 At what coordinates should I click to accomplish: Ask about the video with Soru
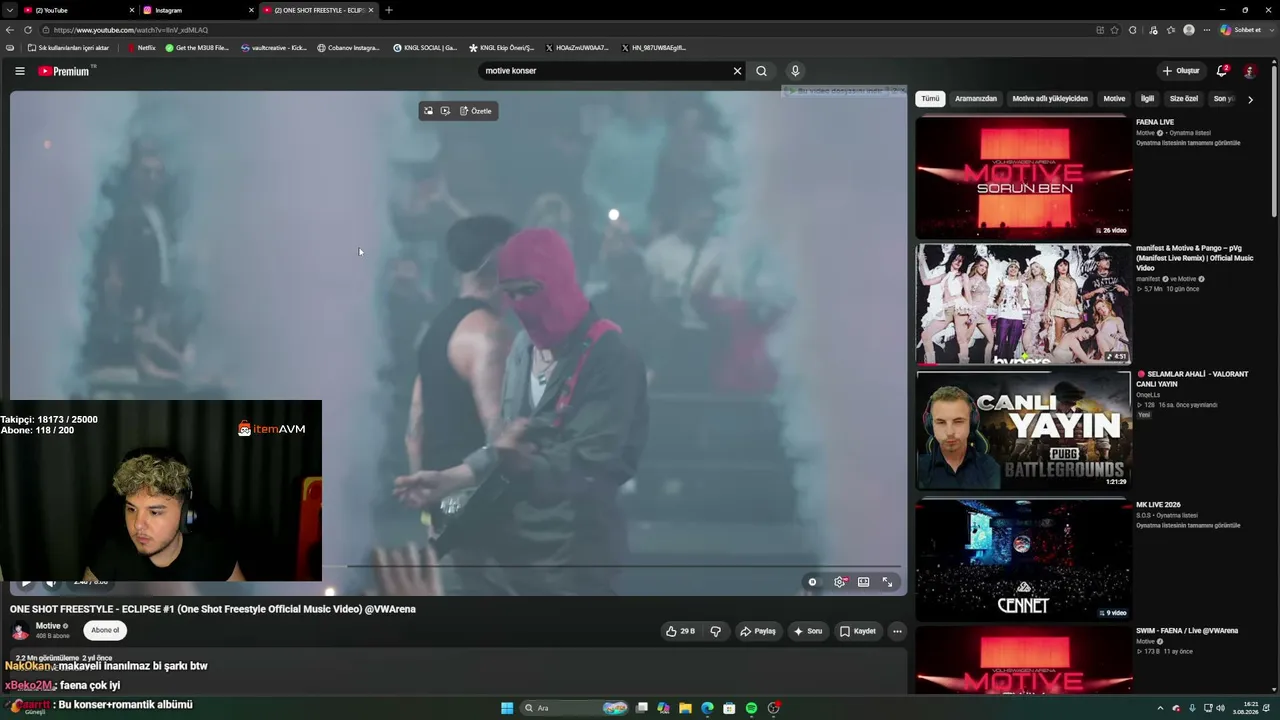(808, 631)
